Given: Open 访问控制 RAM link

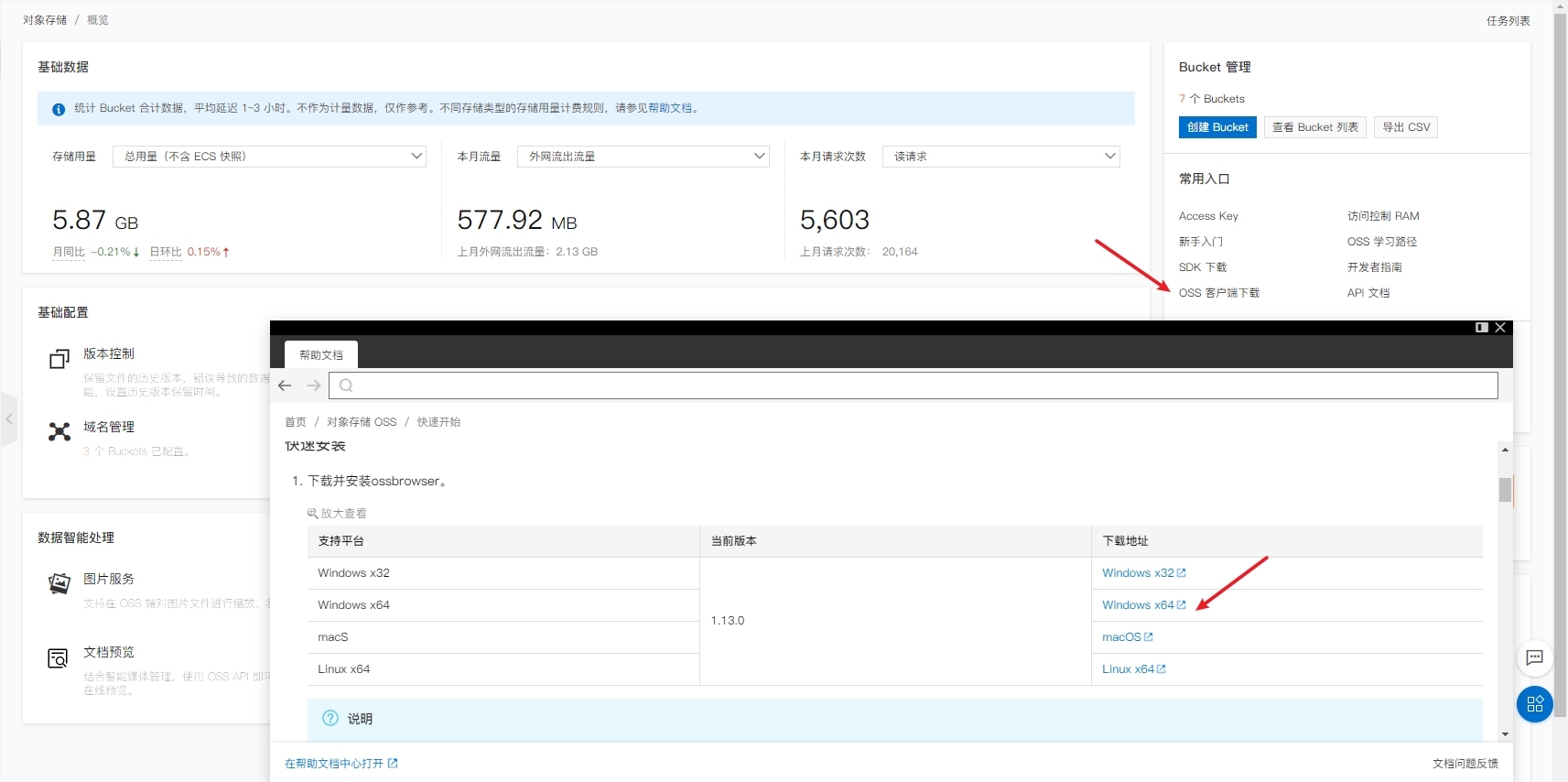Looking at the screenshot, I should [1383, 216].
